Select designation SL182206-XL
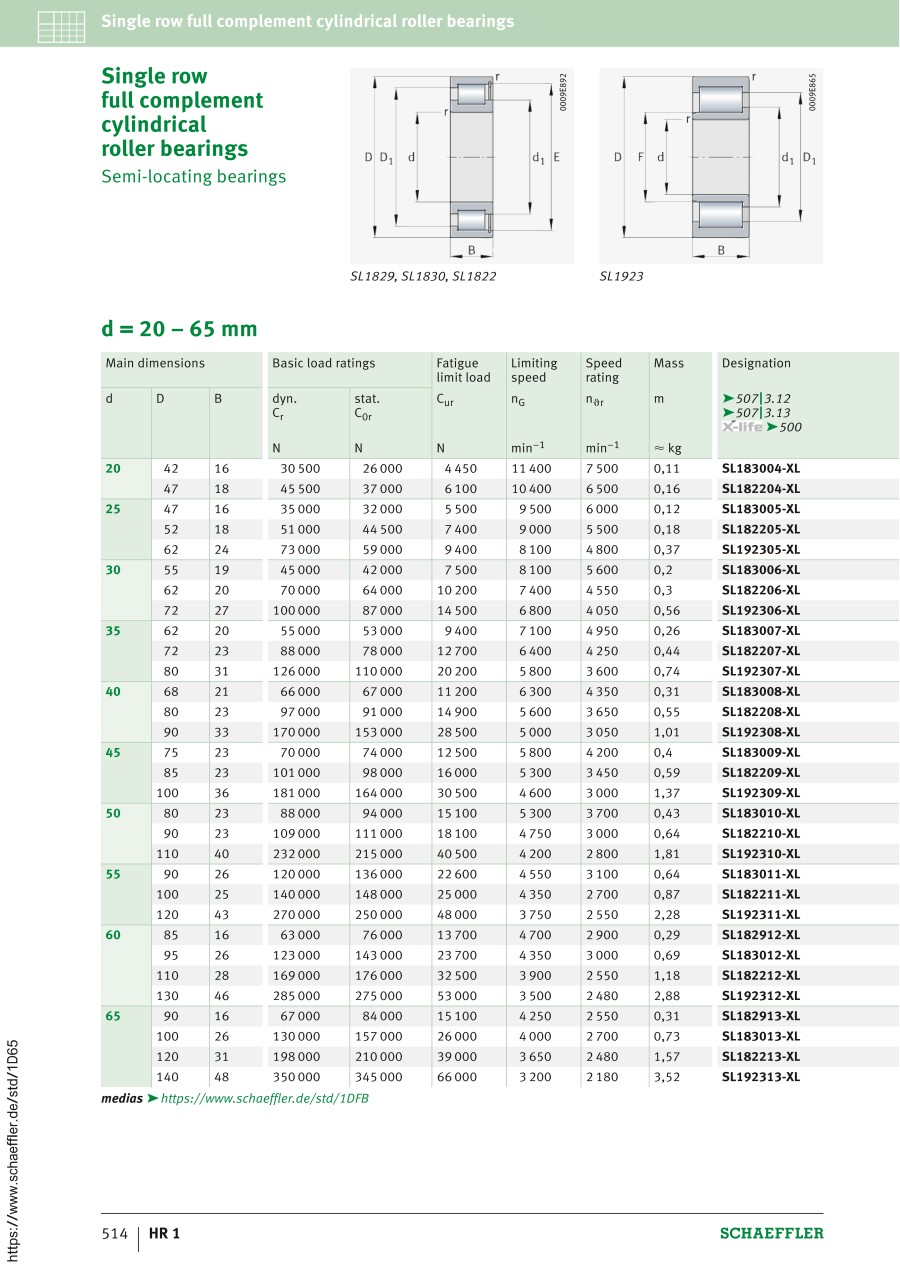 tap(761, 590)
